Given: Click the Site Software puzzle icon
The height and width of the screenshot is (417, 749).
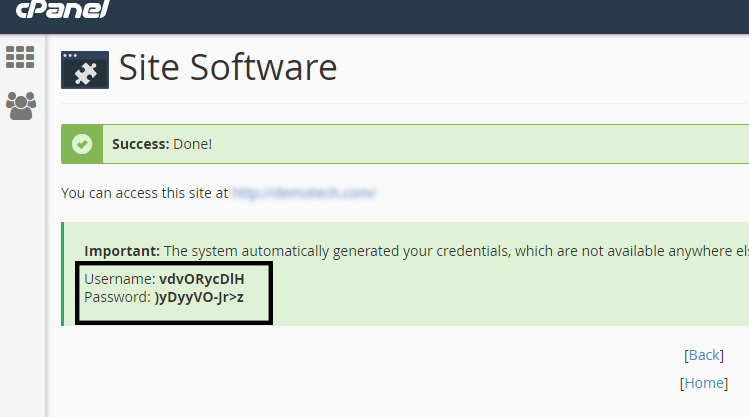Looking at the screenshot, I should click(x=85, y=70).
